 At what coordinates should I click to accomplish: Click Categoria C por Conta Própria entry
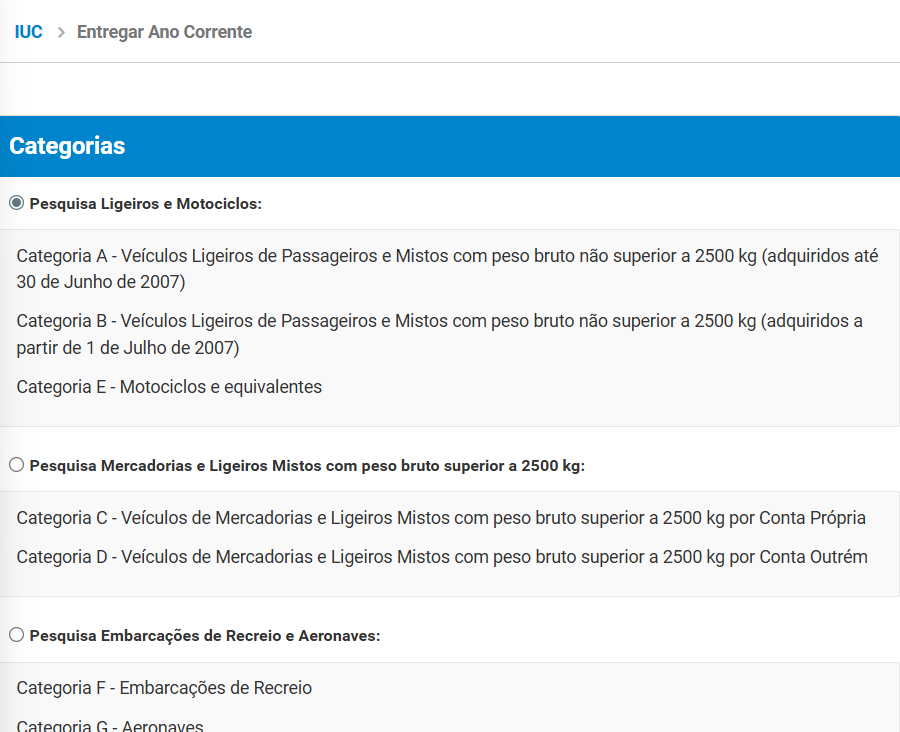point(441,518)
